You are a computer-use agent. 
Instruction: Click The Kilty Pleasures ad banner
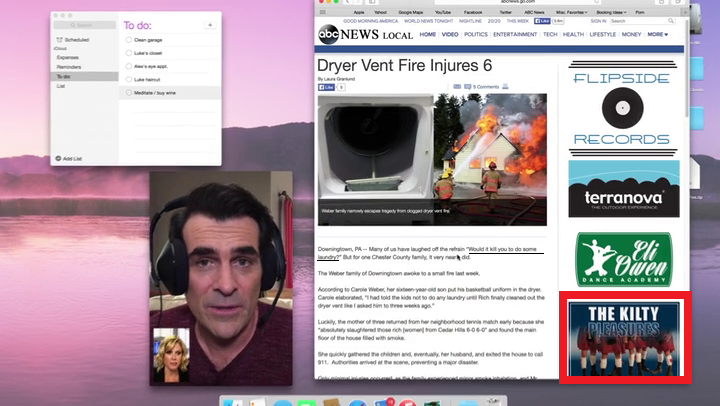[x=624, y=338]
